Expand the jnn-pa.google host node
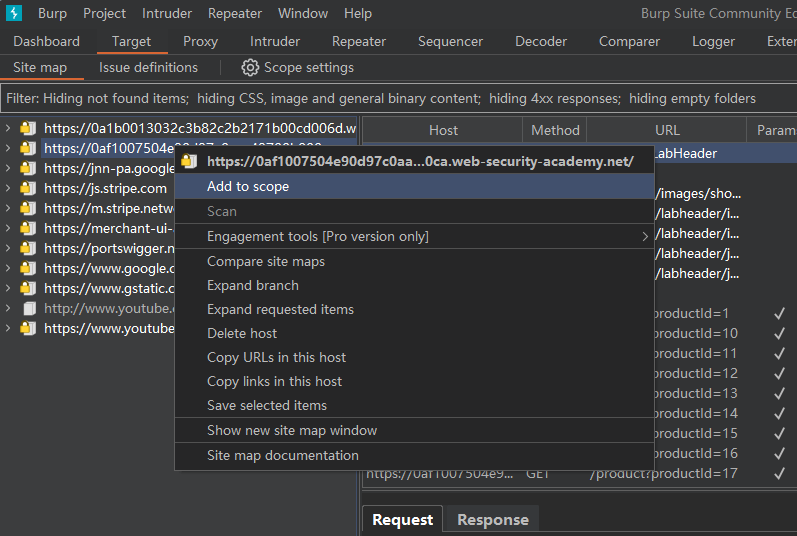 (x=8, y=168)
